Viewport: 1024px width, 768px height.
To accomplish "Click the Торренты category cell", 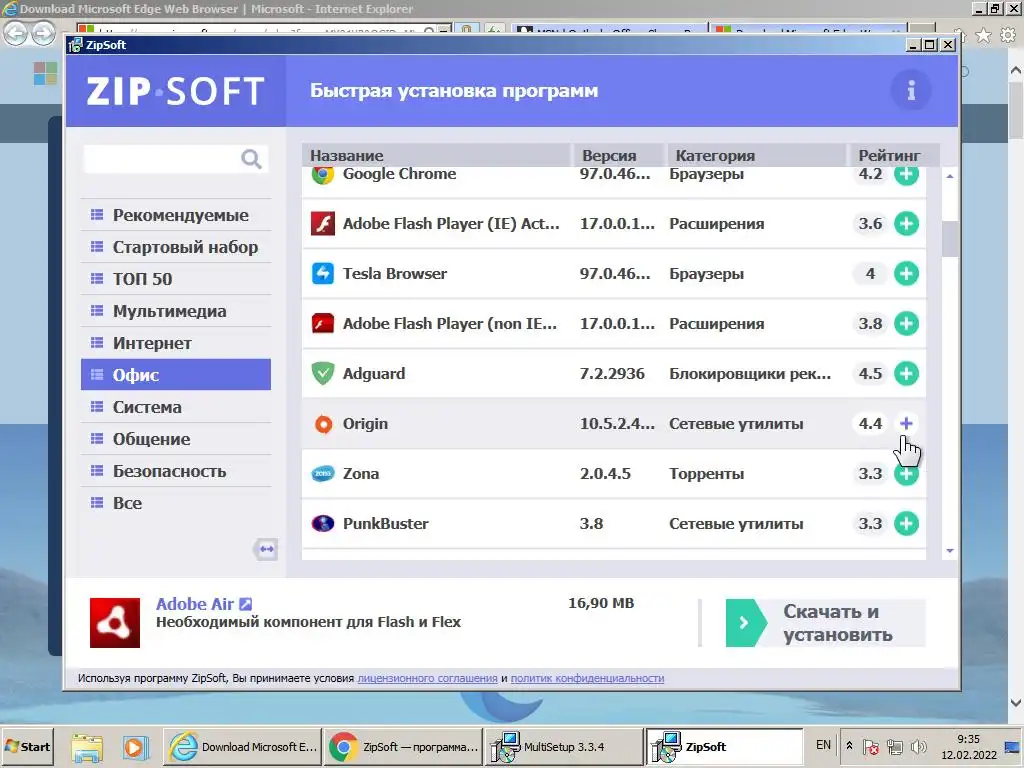I will click(x=707, y=473).
